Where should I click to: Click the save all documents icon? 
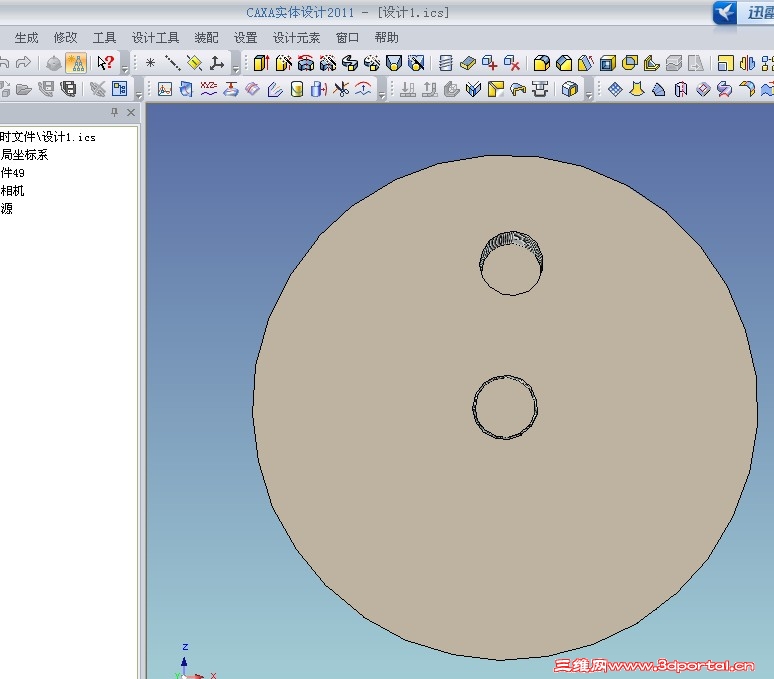[68, 89]
